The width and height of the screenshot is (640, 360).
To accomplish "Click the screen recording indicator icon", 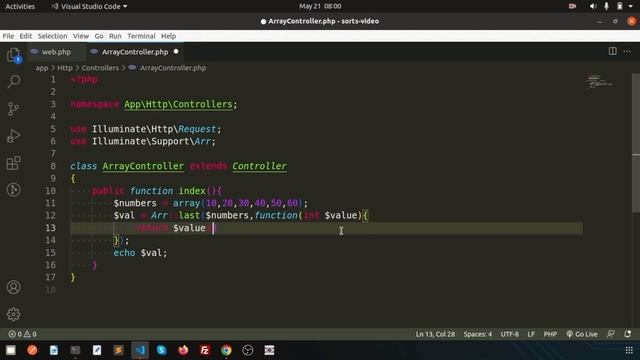I will 572,6.
